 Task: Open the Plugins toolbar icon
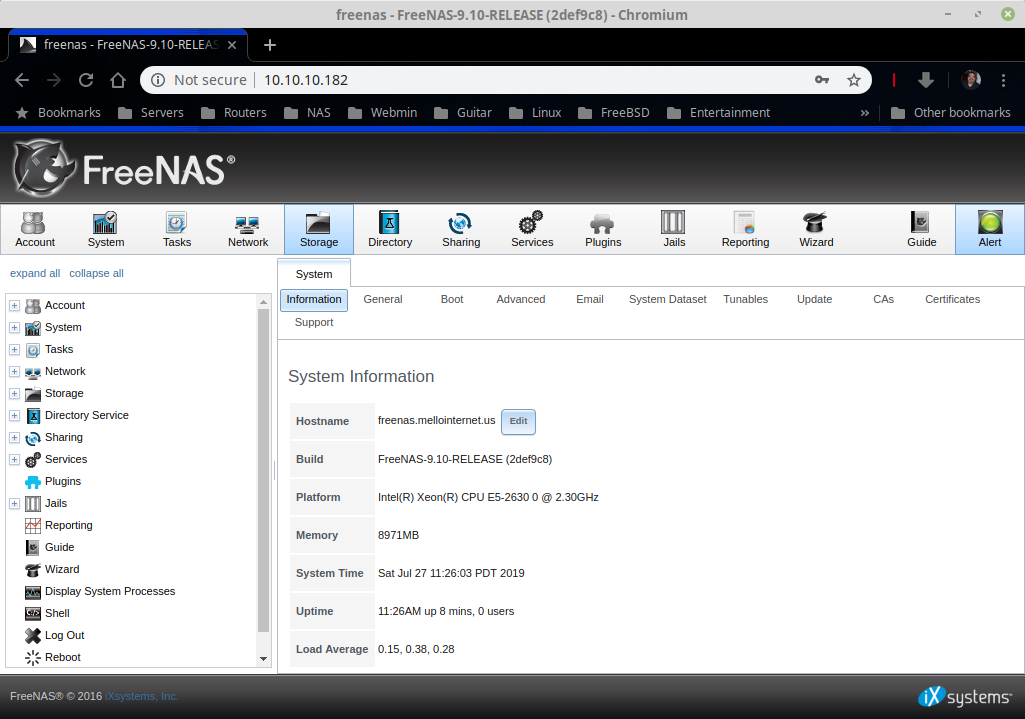tap(603, 229)
